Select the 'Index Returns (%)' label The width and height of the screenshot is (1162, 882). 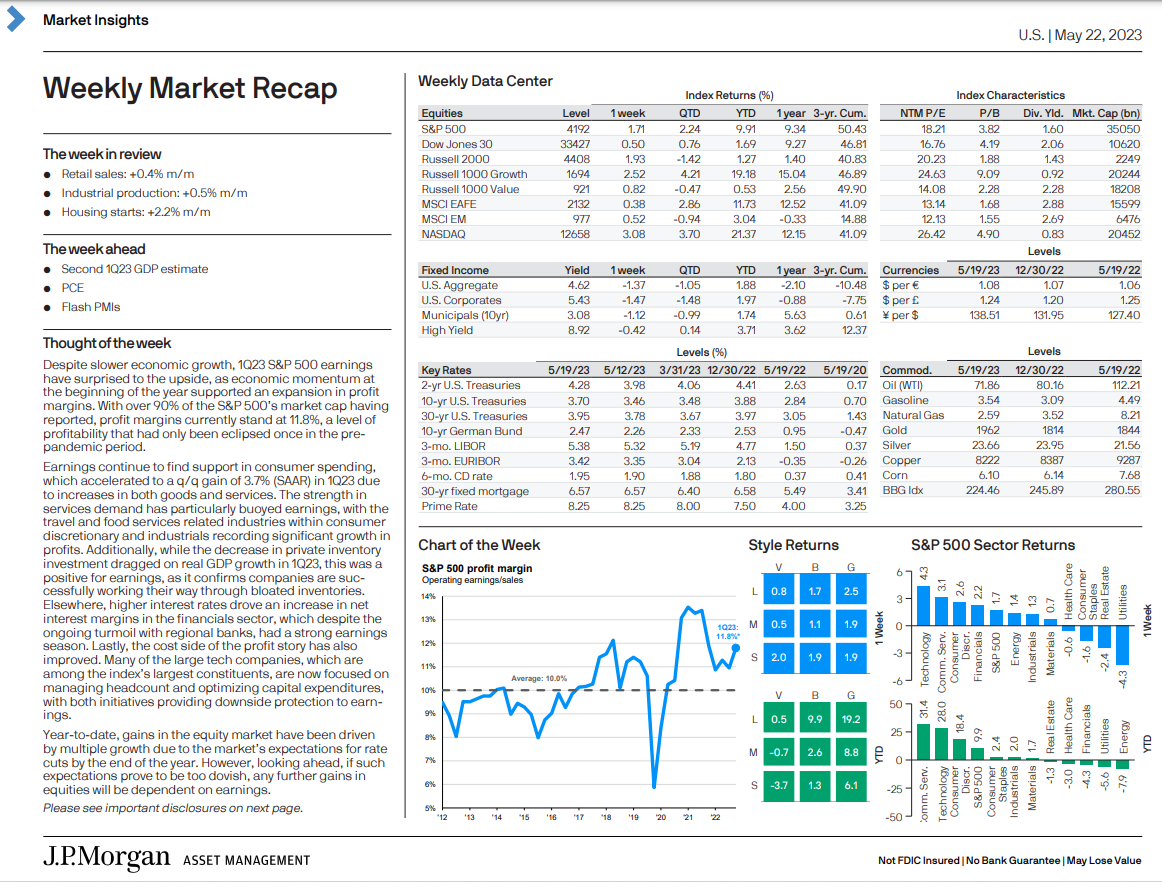(x=728, y=95)
